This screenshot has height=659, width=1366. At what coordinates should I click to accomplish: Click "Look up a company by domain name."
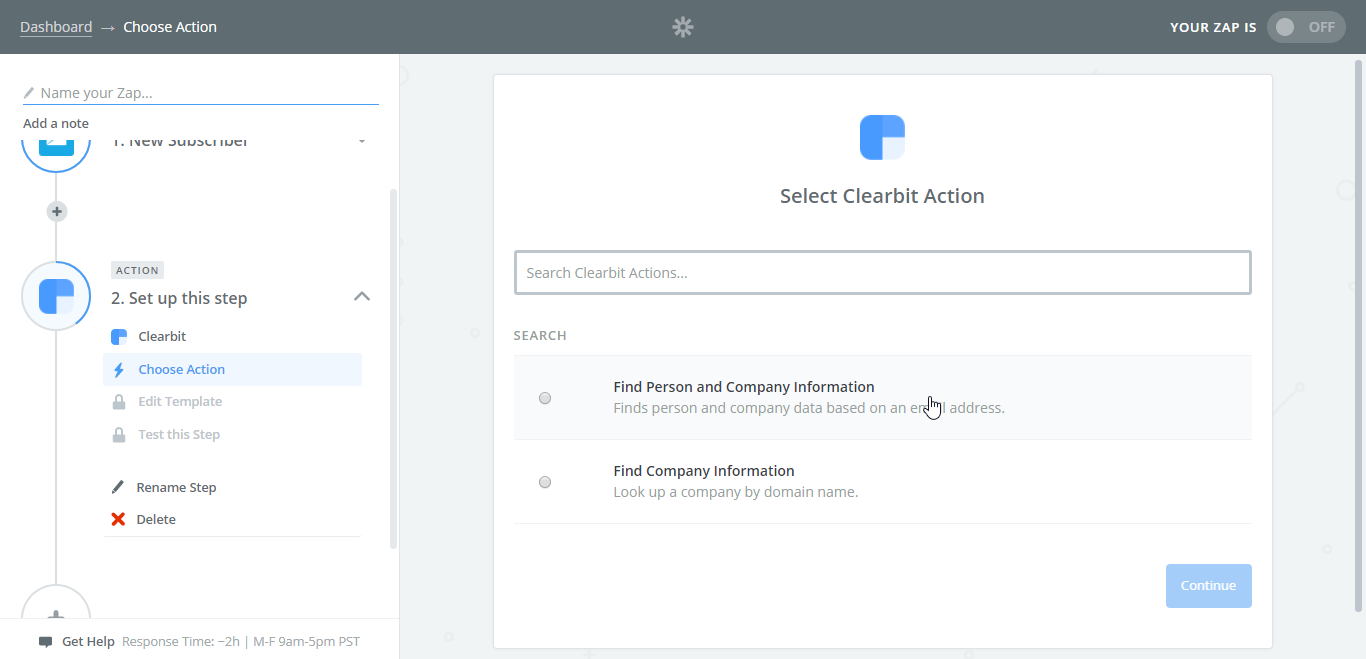735,492
